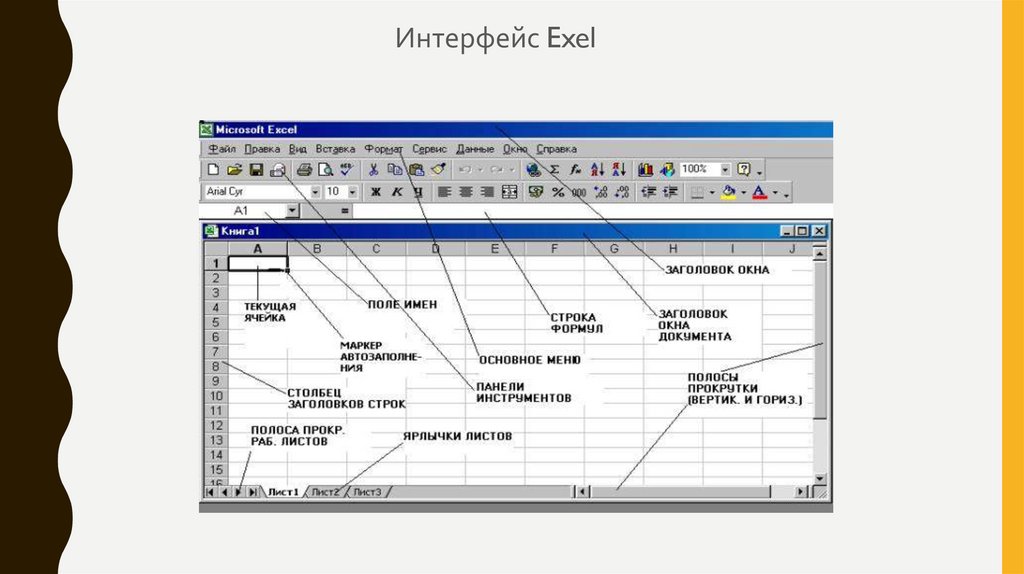Click the Undo arrow icon
This screenshot has width=1024, height=574.
pos(465,170)
